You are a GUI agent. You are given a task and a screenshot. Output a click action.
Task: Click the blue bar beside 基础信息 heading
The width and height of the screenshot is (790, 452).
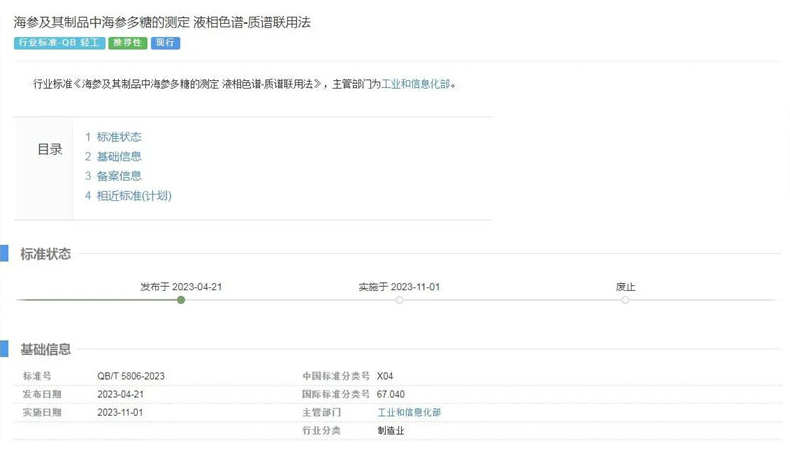4,349
